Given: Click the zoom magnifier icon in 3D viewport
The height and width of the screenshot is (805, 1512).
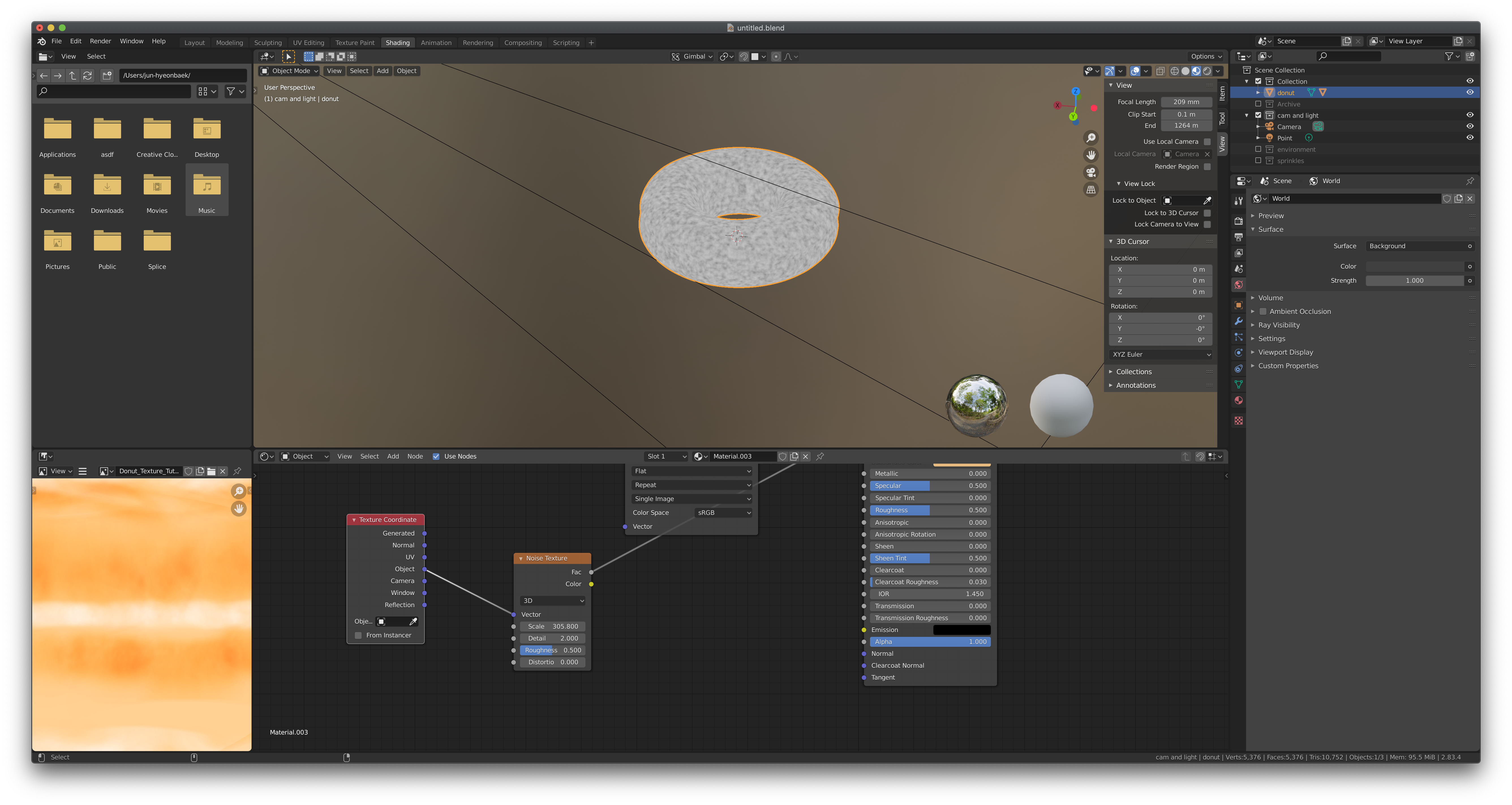Looking at the screenshot, I should (x=1090, y=138).
